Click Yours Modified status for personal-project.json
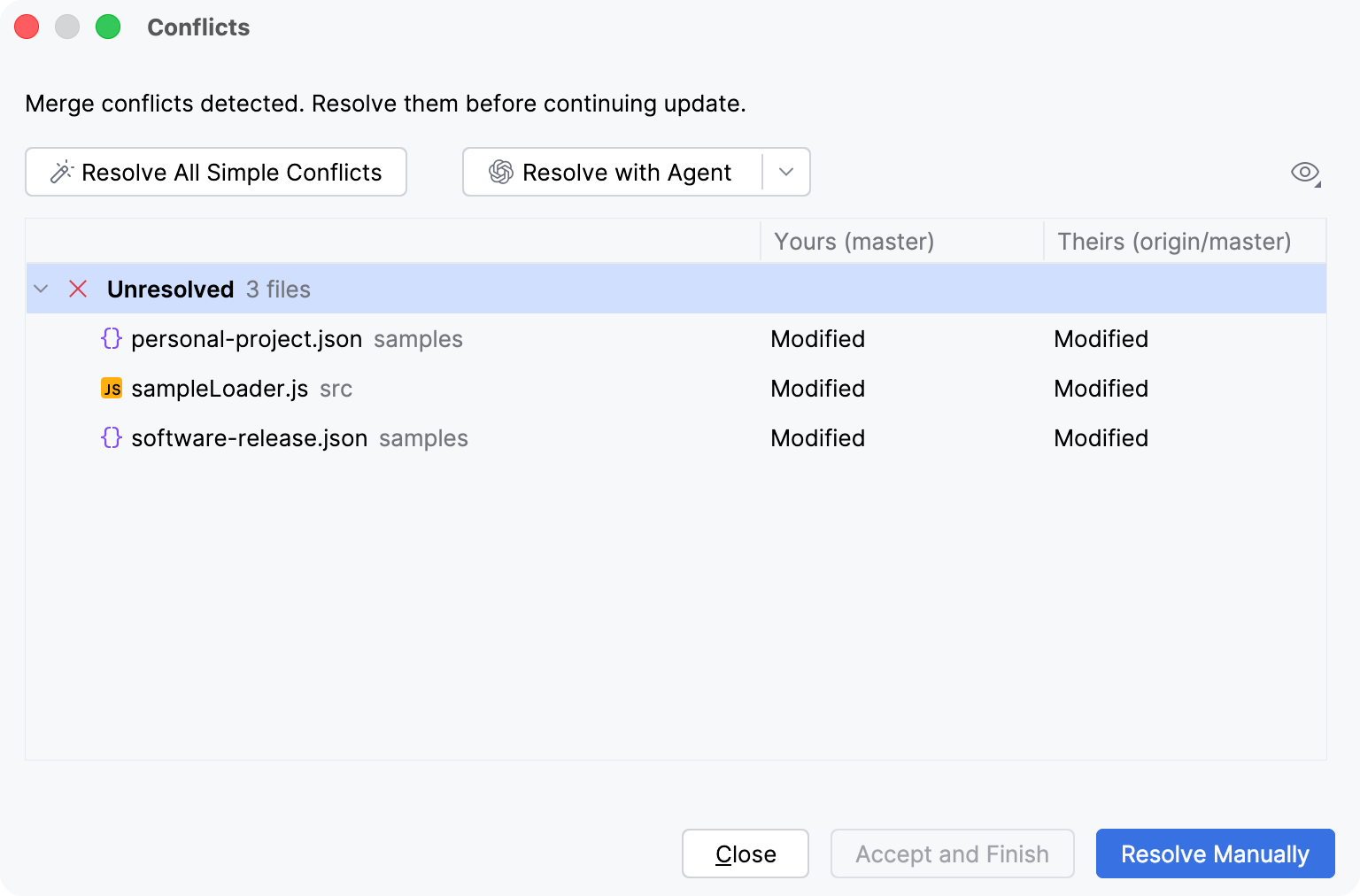The width and height of the screenshot is (1360, 896). click(817, 338)
